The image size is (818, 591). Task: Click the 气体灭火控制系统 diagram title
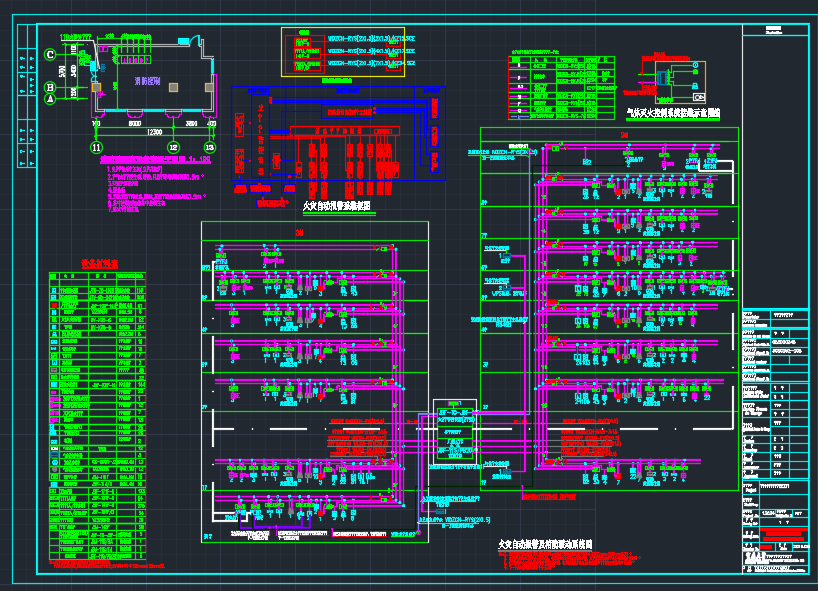673,114
